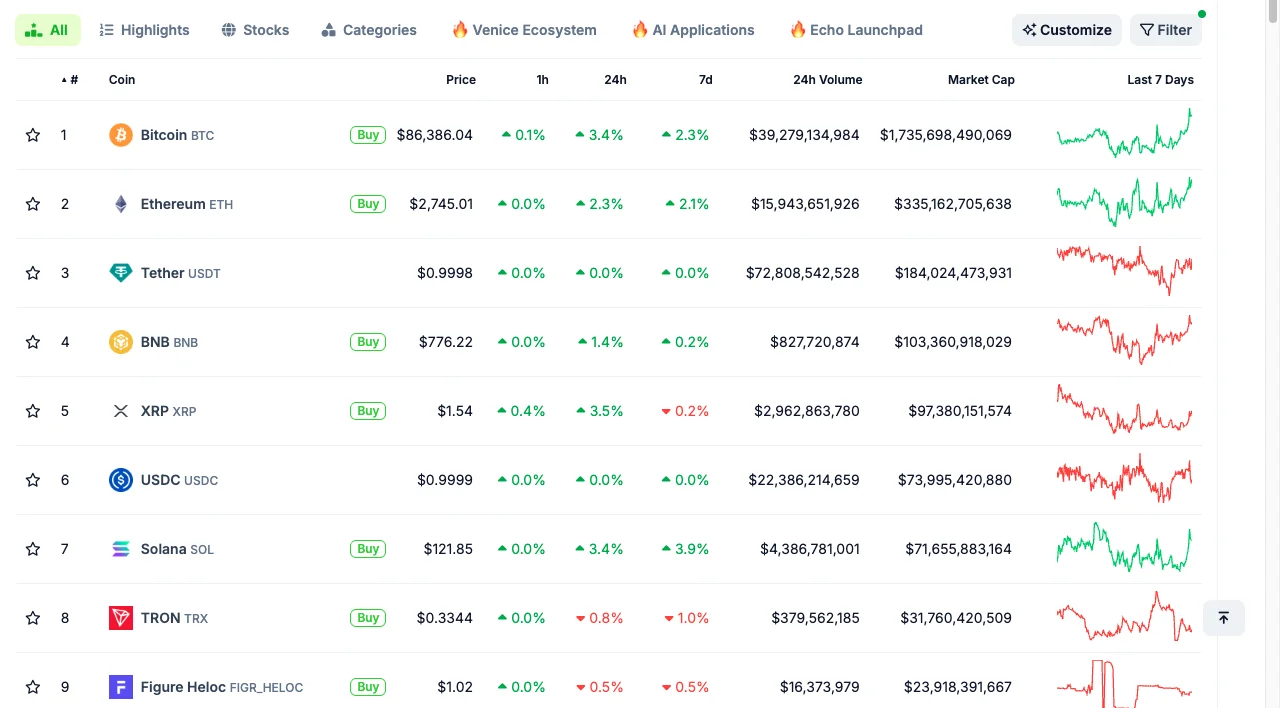Switch to the Highlights tab
This screenshot has height=708, width=1280.
click(x=144, y=30)
